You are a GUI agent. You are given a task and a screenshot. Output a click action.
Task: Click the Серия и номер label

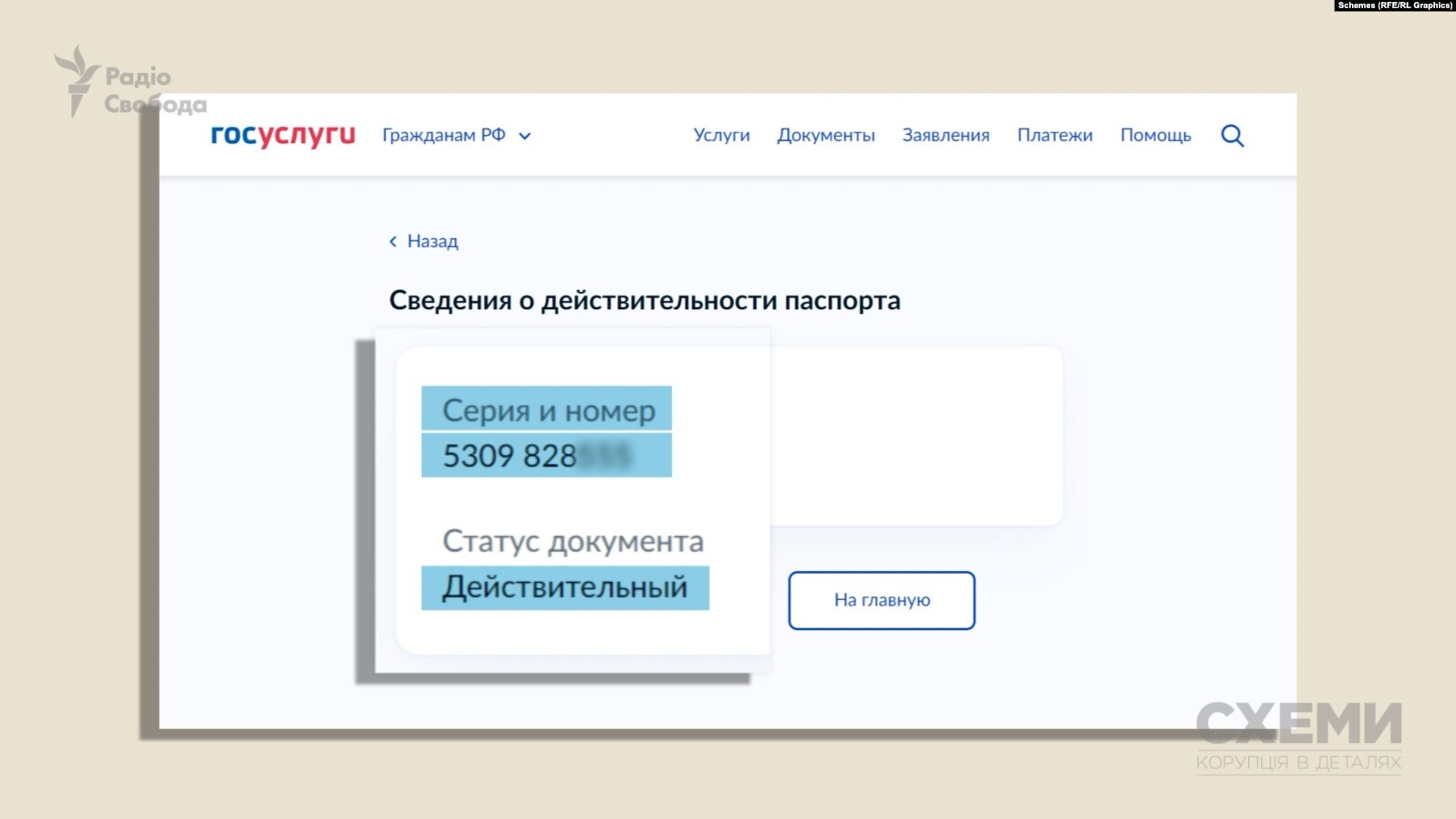click(548, 410)
